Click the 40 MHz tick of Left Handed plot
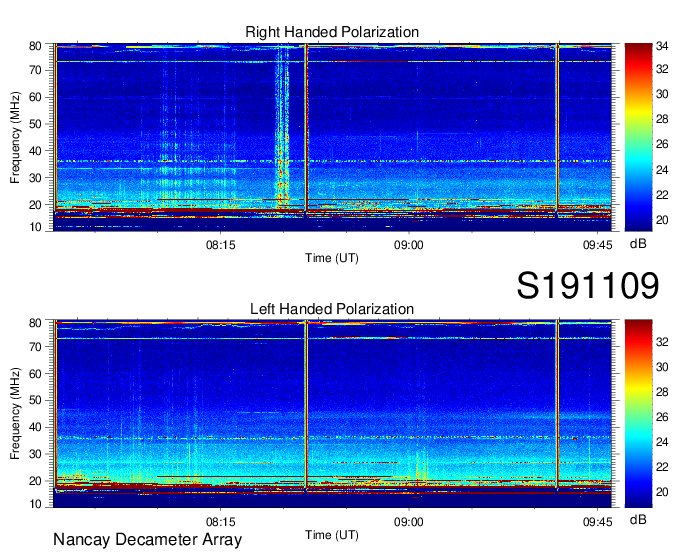 click(35, 428)
